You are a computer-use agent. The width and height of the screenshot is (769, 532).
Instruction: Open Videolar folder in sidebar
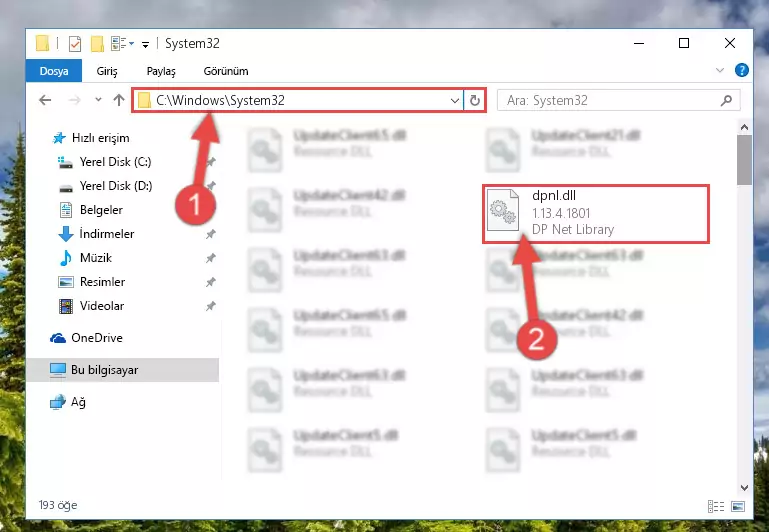pos(102,306)
